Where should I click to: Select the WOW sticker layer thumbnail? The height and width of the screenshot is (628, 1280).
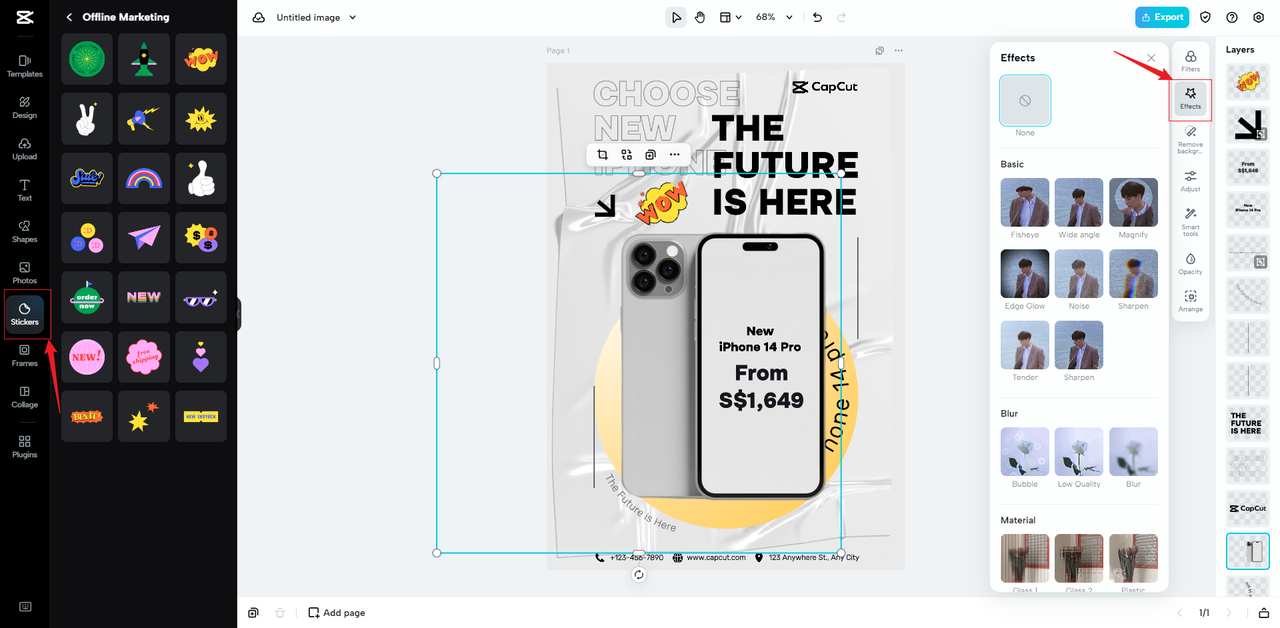point(1247,83)
